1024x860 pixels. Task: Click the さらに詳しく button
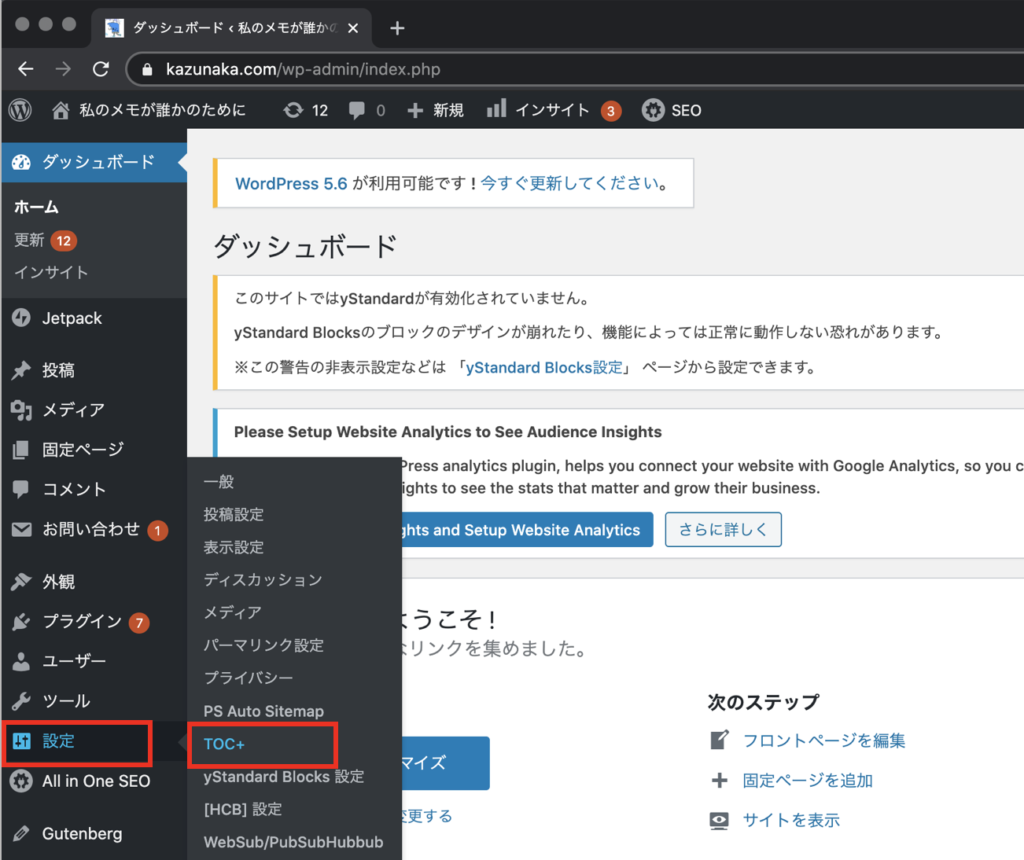pyautogui.click(x=723, y=530)
